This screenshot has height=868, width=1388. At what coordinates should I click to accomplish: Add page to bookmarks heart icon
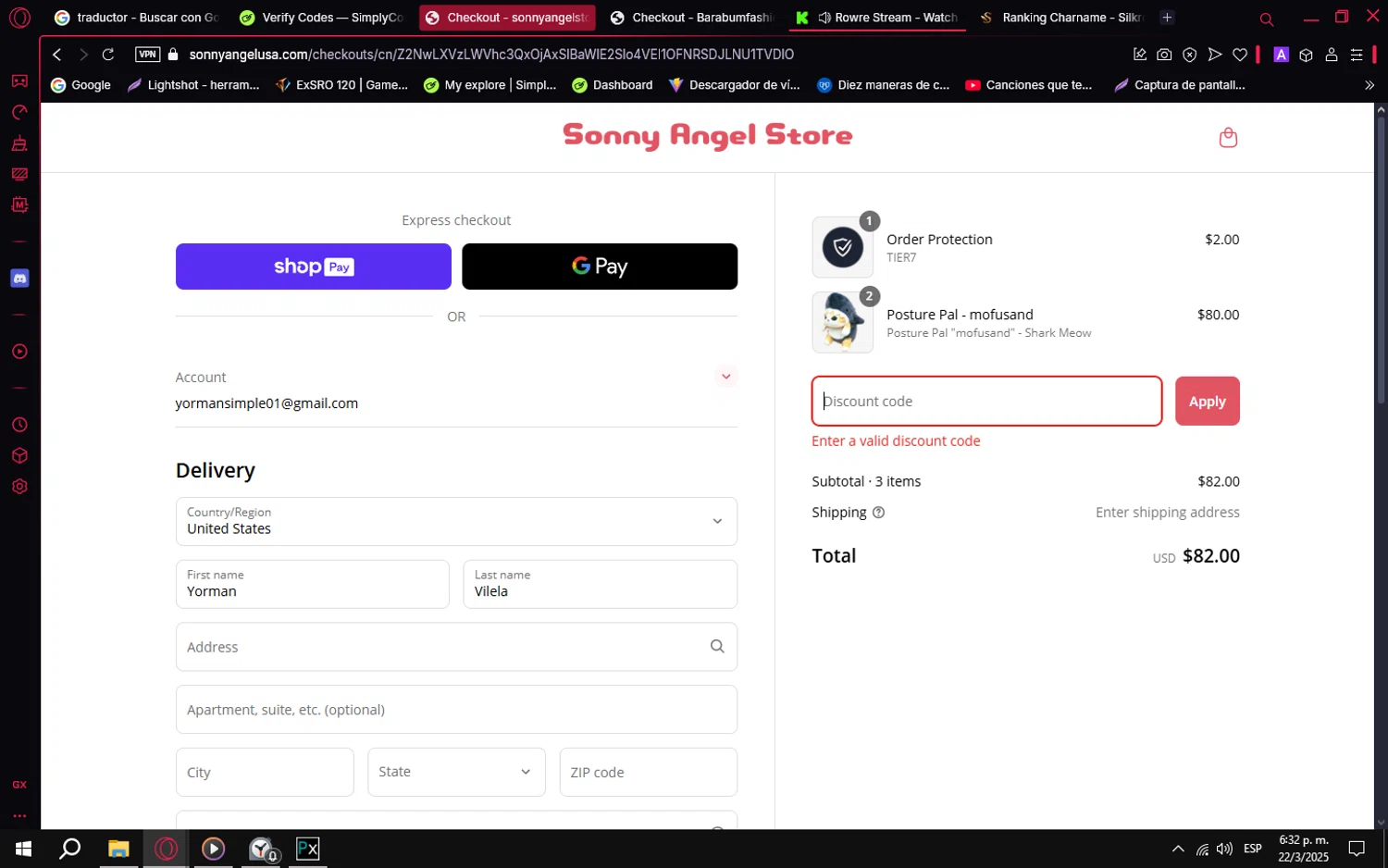point(1240,55)
